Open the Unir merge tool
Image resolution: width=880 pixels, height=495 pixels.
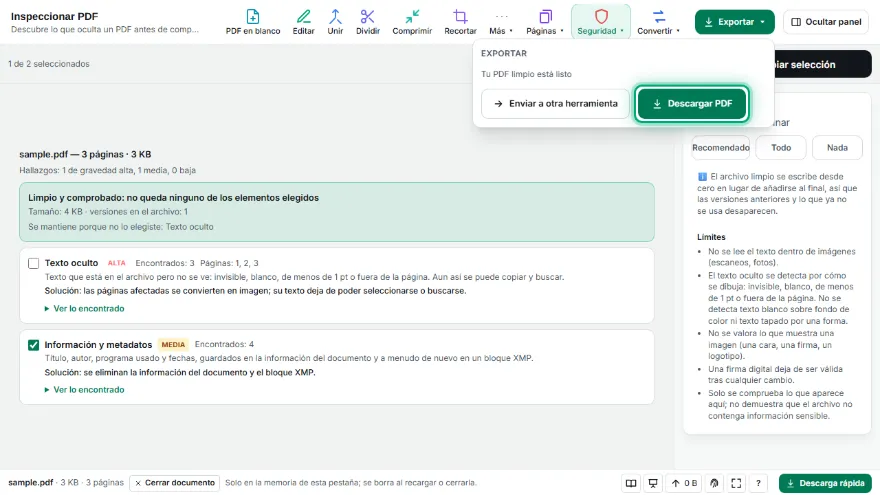[x=335, y=22]
